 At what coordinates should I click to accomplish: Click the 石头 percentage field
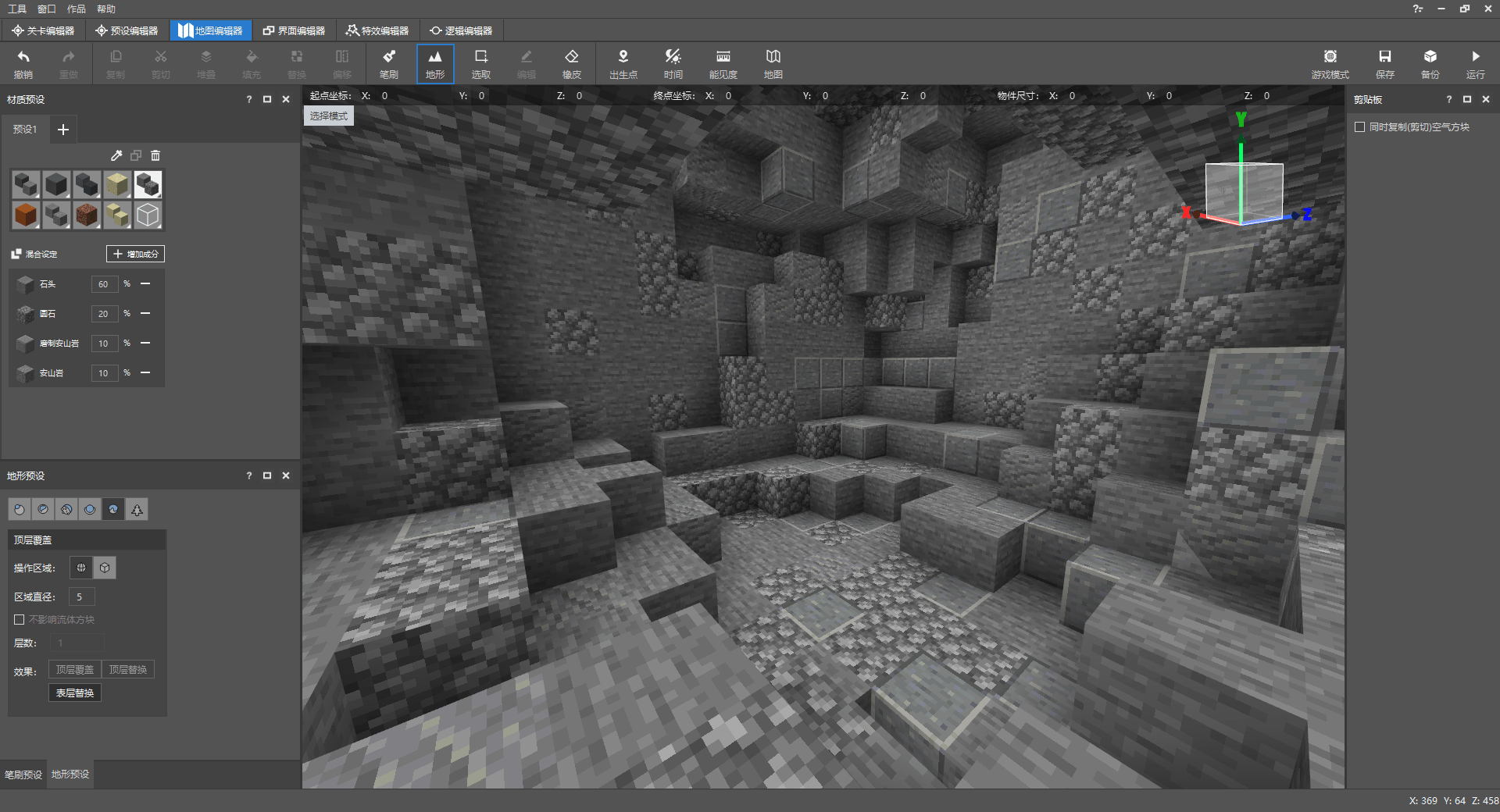point(105,284)
